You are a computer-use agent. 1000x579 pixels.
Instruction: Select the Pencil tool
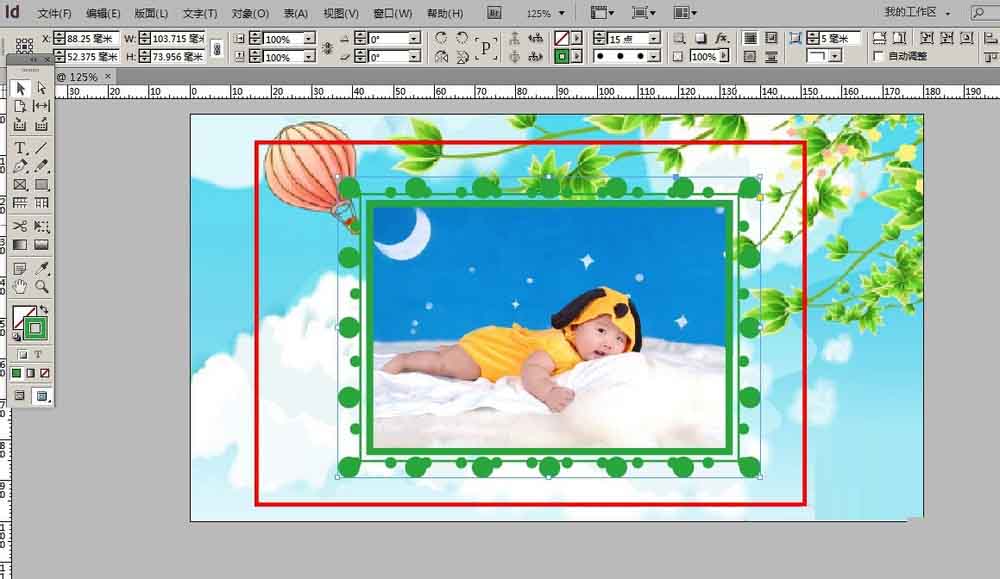pyautogui.click(x=41, y=166)
